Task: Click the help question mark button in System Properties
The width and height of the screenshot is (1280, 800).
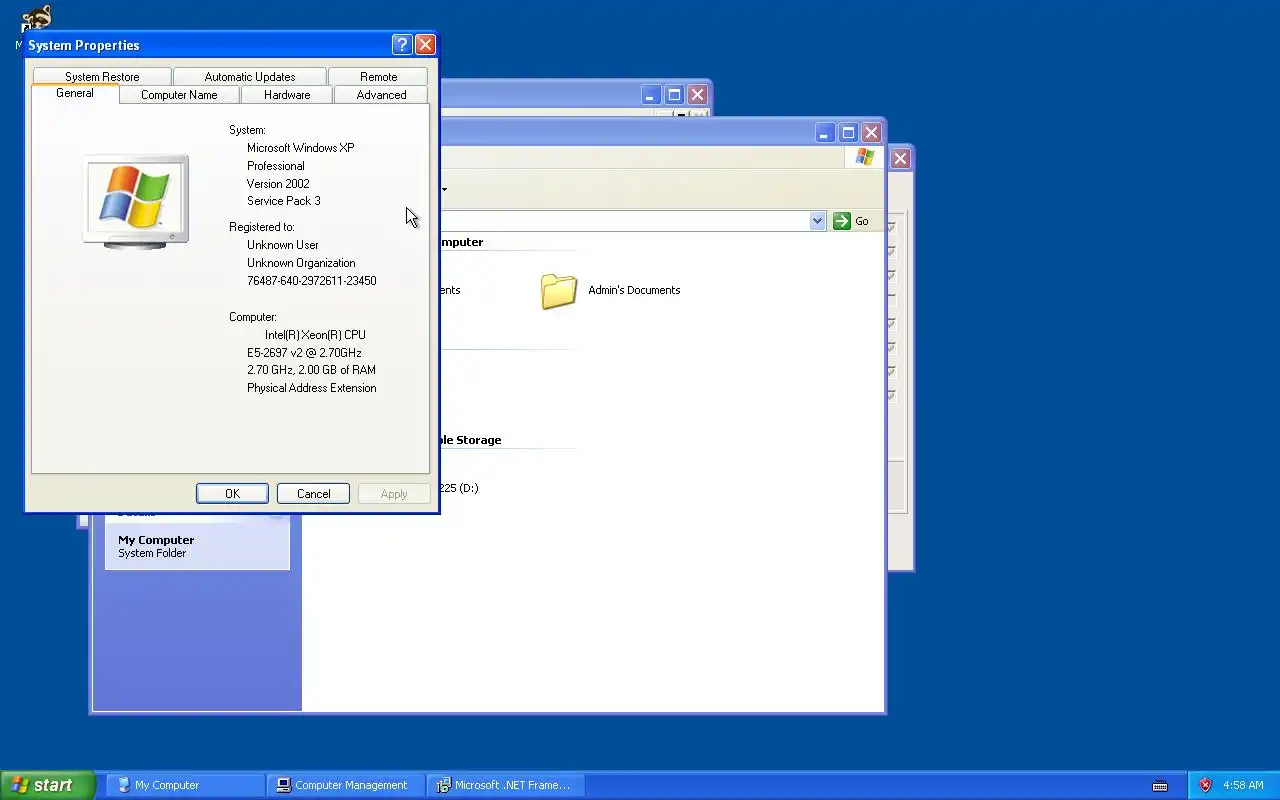Action: coord(402,44)
